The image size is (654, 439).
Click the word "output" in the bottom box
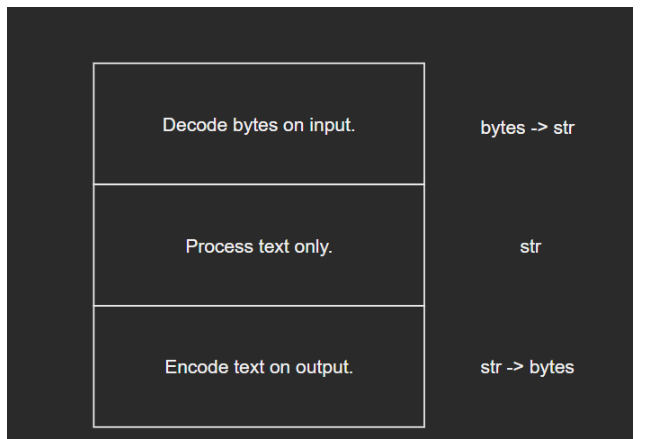329,367
